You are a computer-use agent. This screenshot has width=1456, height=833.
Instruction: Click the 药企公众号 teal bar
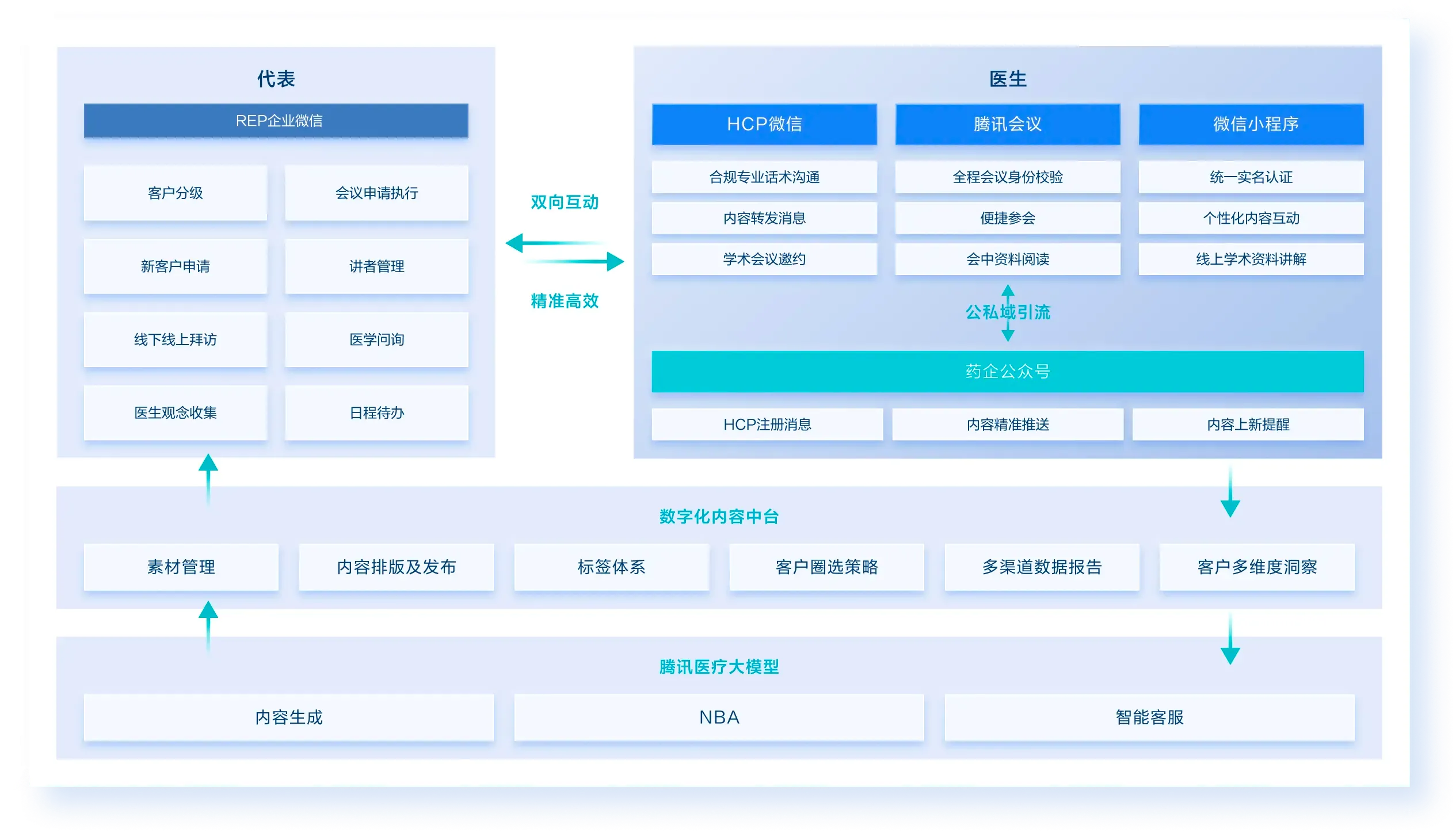click(1007, 372)
